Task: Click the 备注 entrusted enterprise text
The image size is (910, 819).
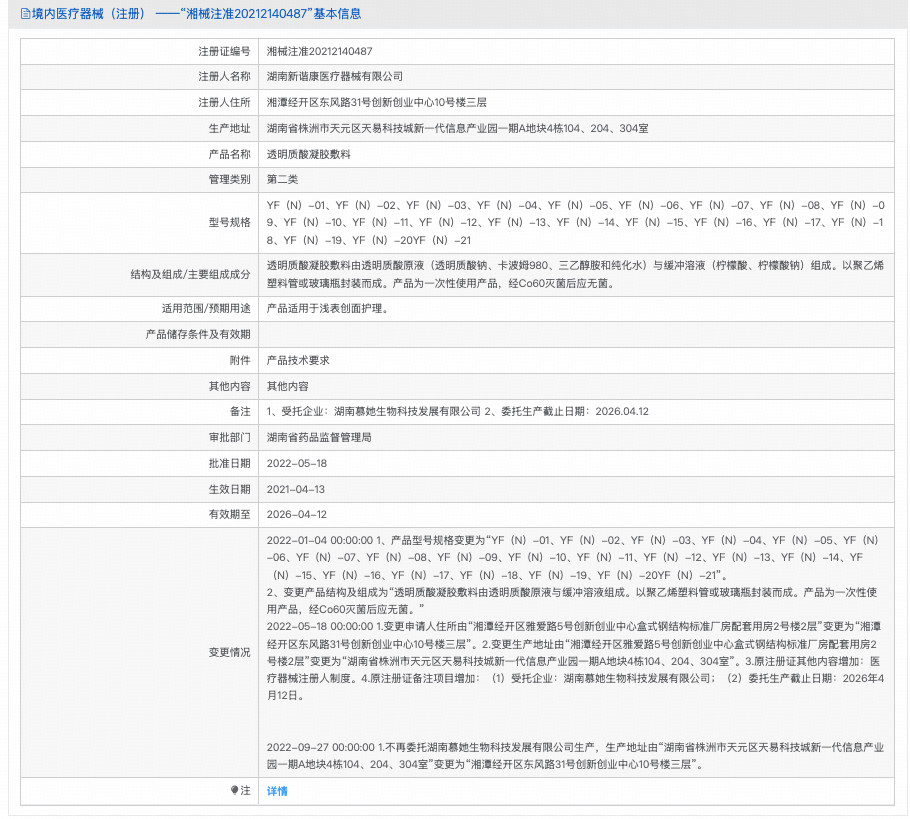Action: point(458,411)
